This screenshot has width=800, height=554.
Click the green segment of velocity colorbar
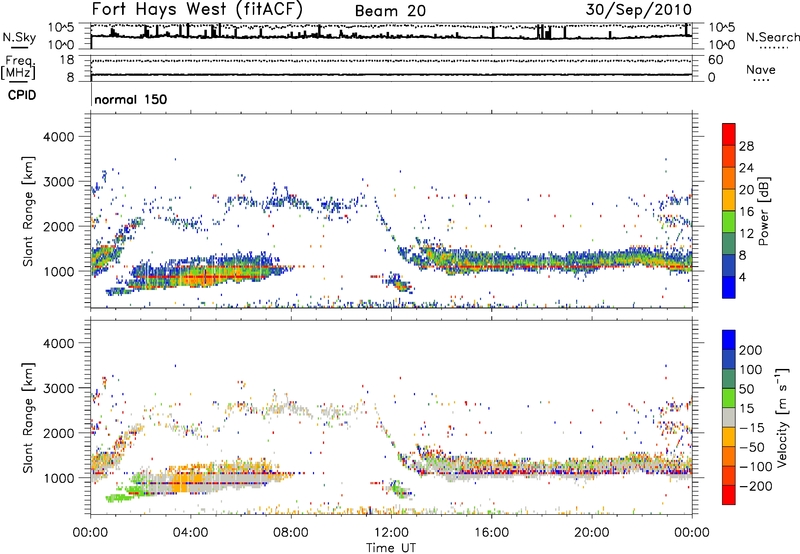pyautogui.click(x=729, y=397)
